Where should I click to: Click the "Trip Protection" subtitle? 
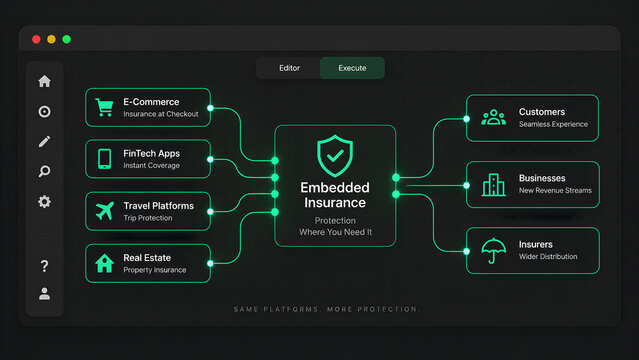point(148,218)
